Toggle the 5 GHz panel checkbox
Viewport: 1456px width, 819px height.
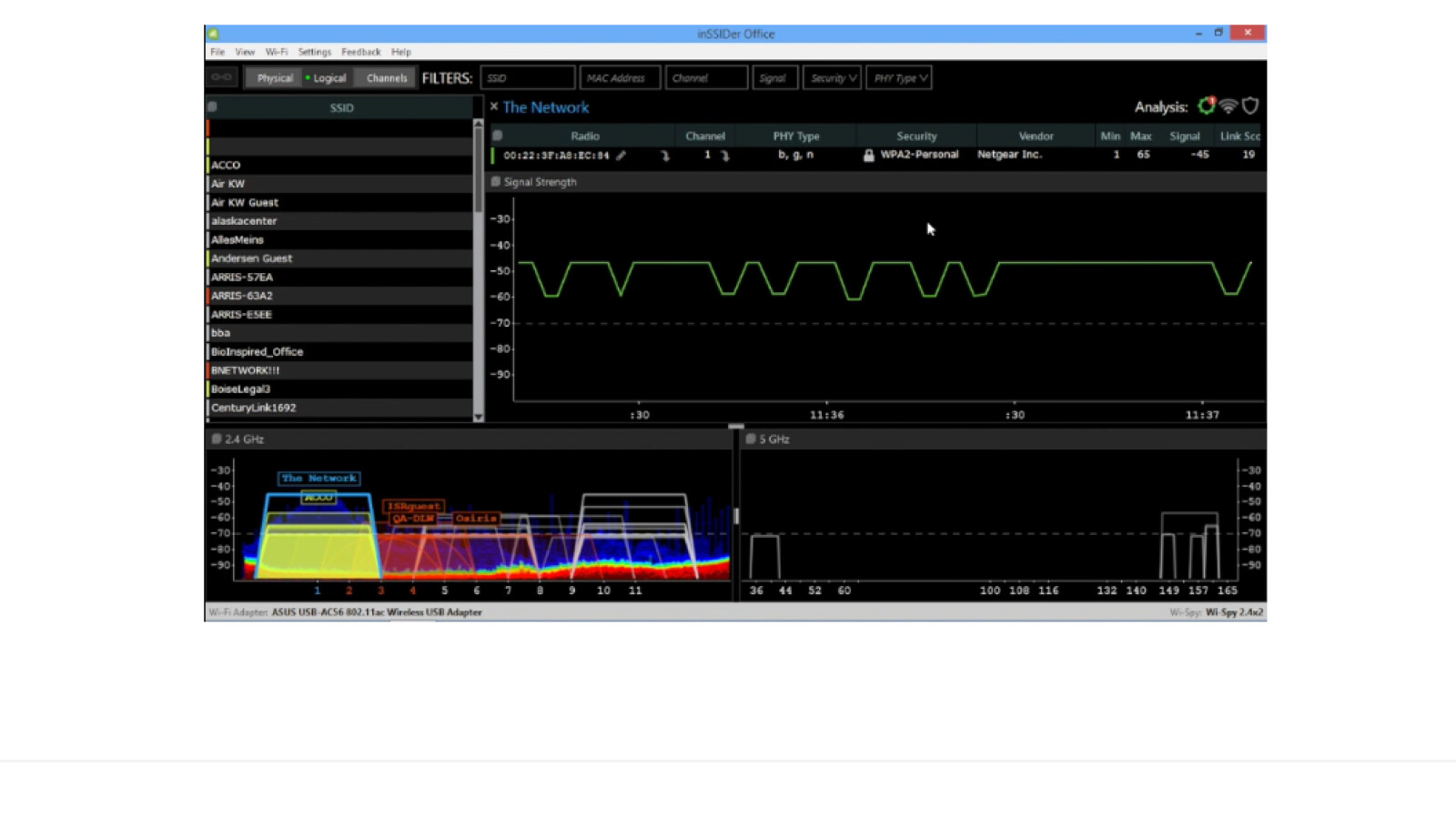(751, 439)
